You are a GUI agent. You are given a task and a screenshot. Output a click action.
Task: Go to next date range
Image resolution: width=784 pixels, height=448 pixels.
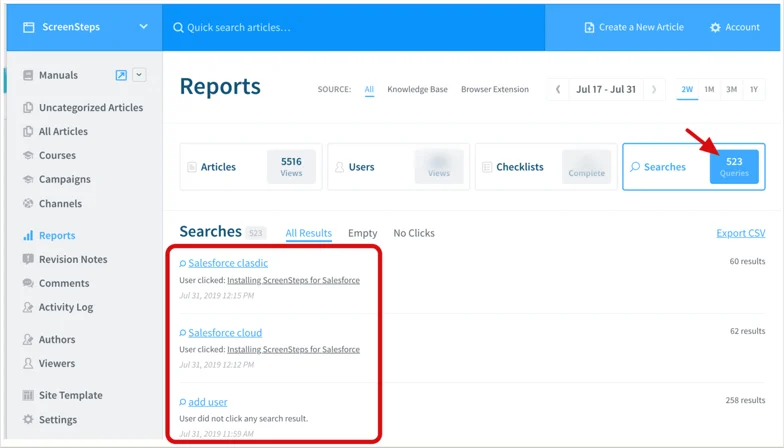(x=654, y=90)
